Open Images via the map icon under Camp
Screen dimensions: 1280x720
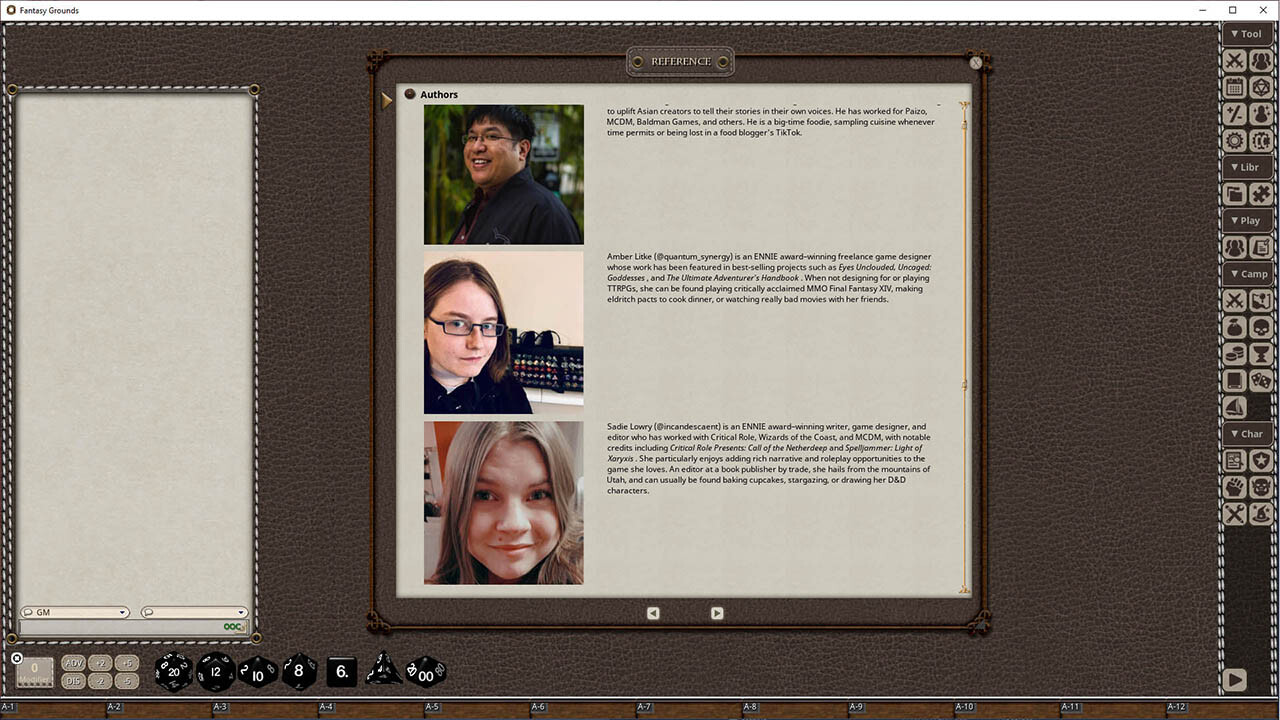click(x=1262, y=300)
